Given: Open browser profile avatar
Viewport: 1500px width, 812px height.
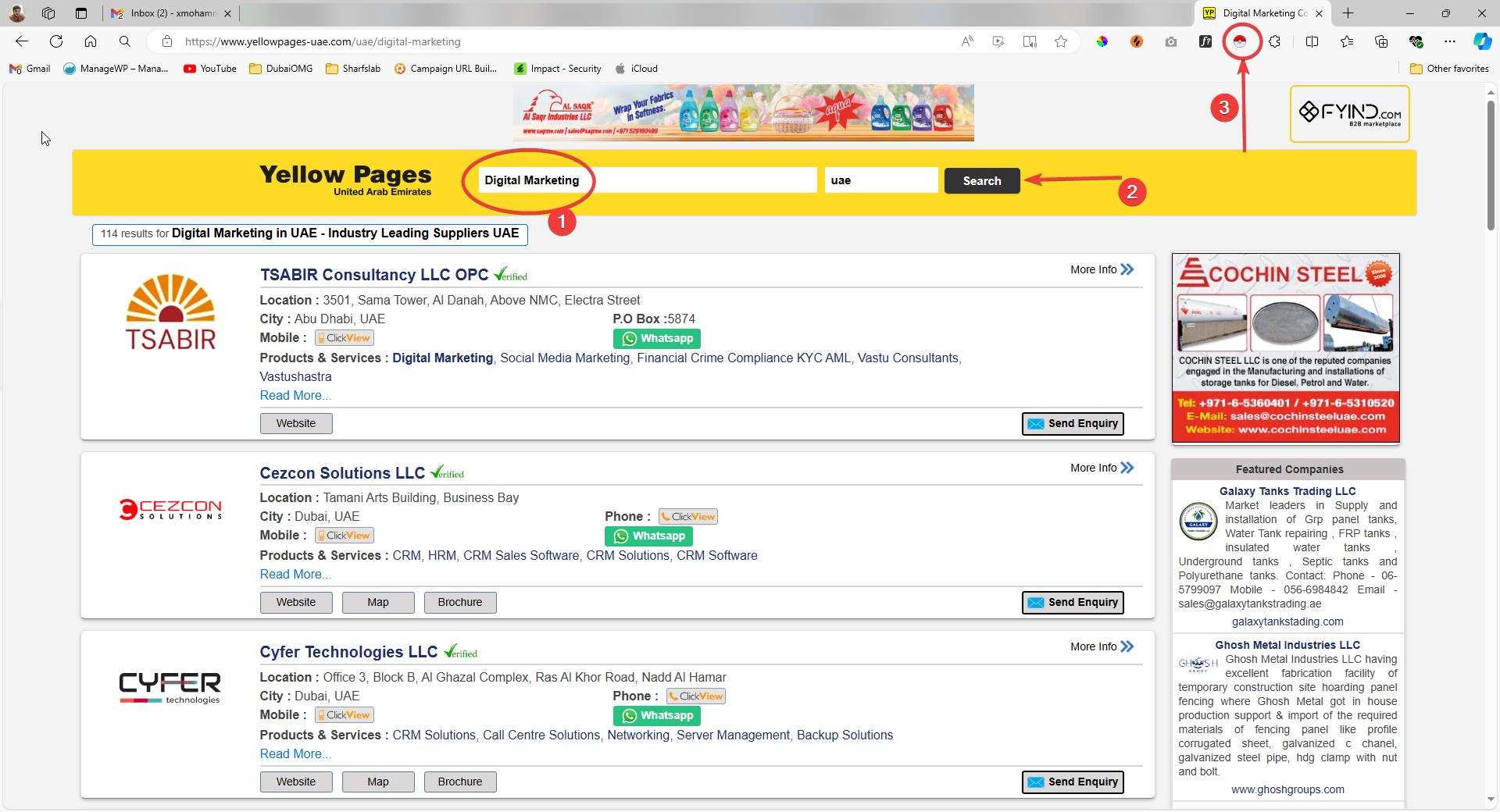Looking at the screenshot, I should pyautogui.click(x=17, y=13).
